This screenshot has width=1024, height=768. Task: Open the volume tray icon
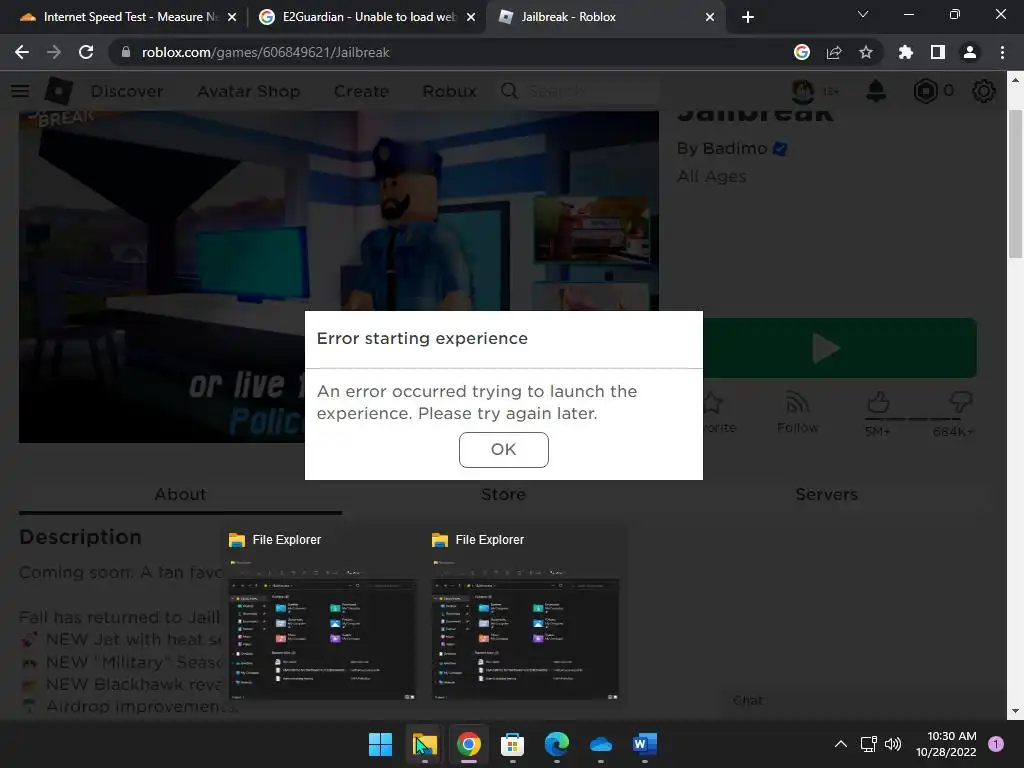tap(892, 744)
